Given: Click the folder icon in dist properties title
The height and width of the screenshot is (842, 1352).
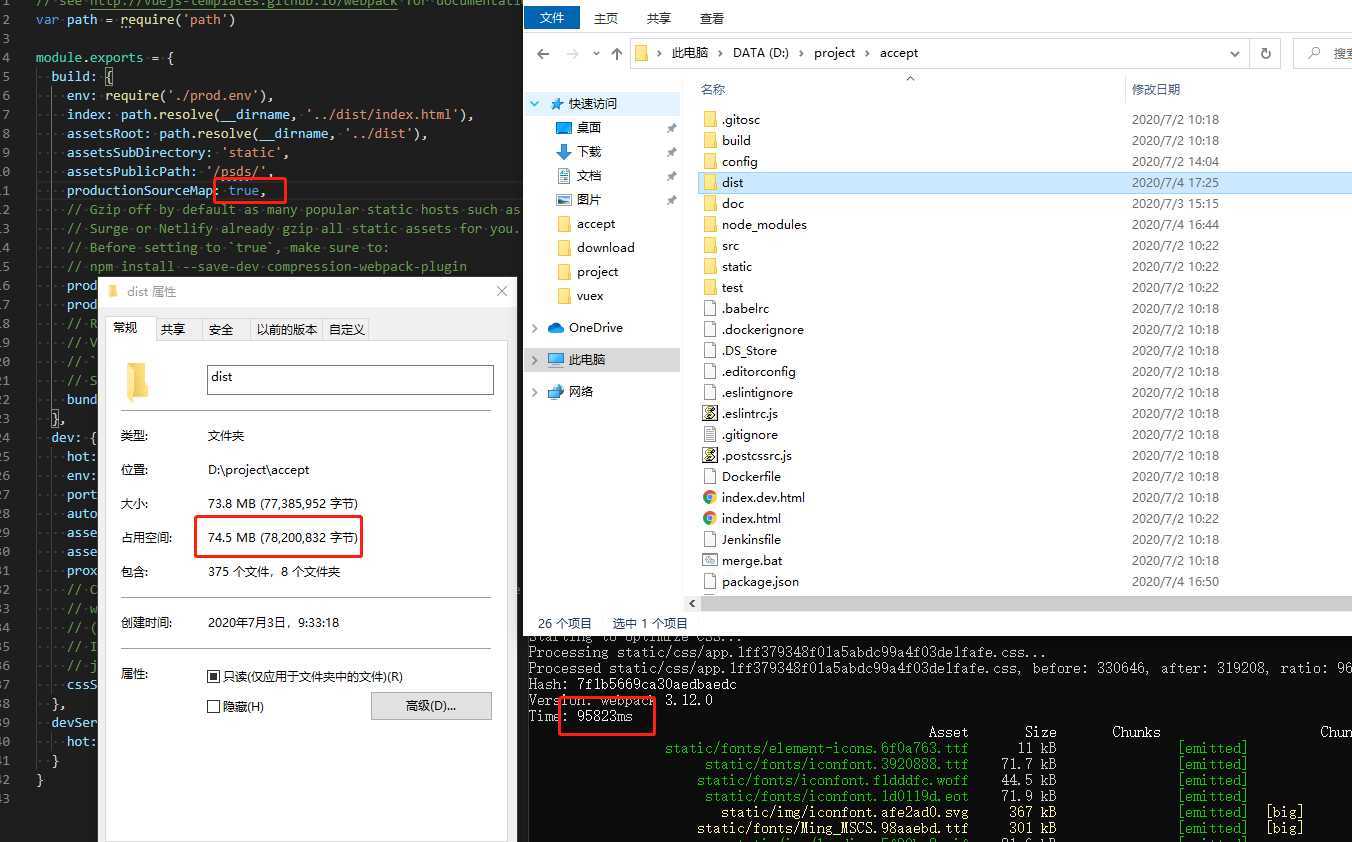Looking at the screenshot, I should click(x=115, y=291).
